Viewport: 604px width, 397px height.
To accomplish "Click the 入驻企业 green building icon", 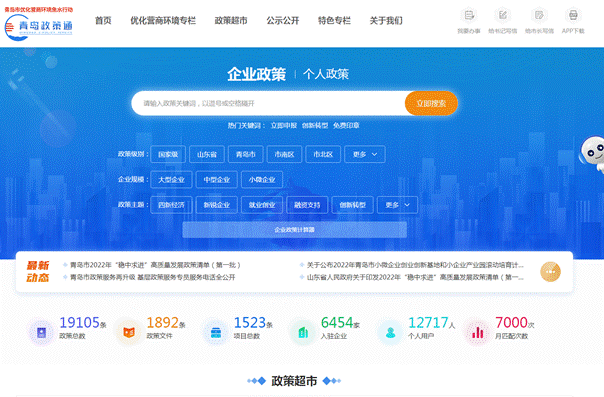I will pos(303,332).
